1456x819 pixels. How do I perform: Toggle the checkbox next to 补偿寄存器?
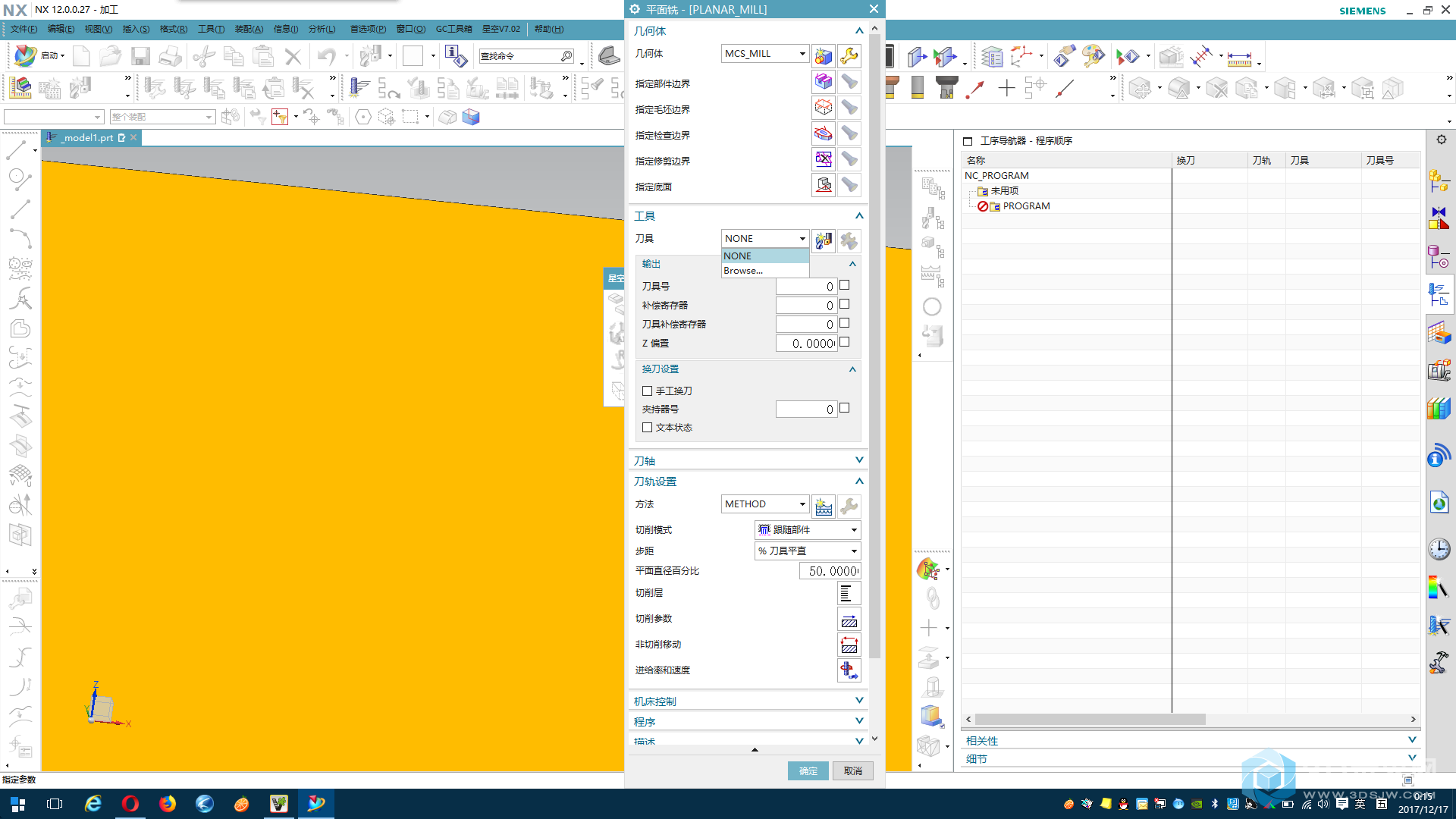[845, 304]
